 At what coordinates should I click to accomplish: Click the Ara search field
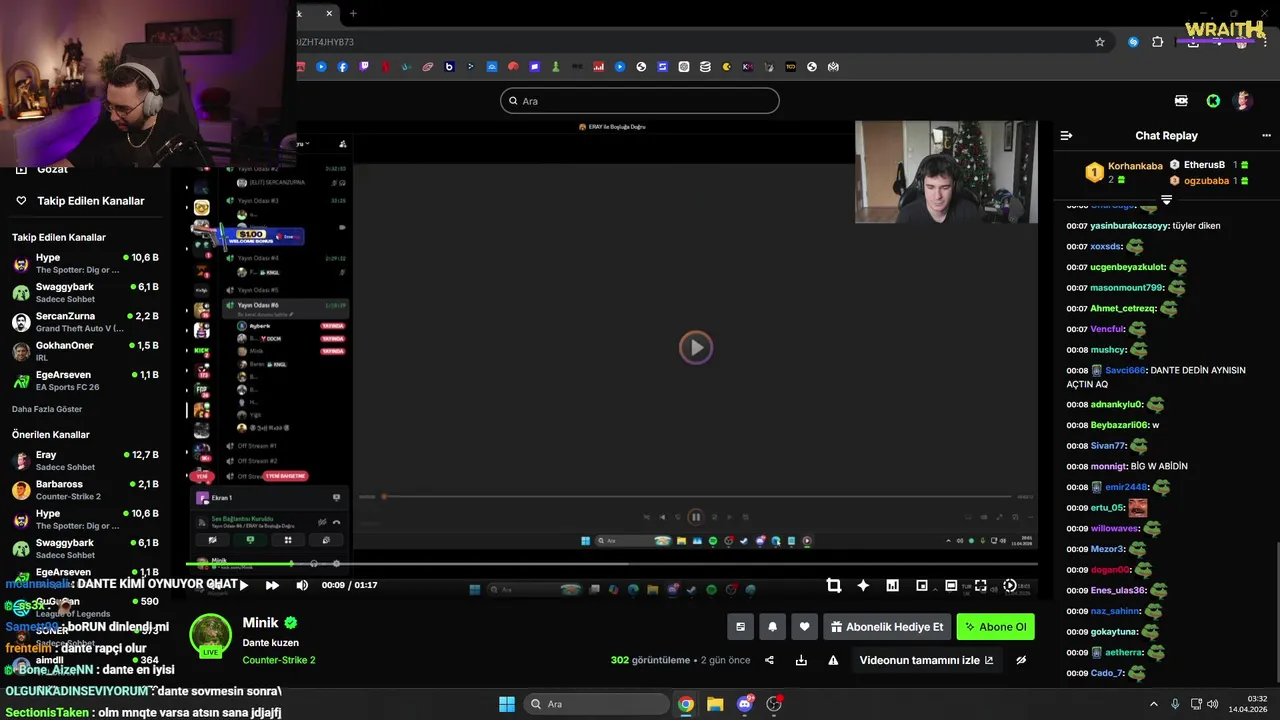coord(640,101)
